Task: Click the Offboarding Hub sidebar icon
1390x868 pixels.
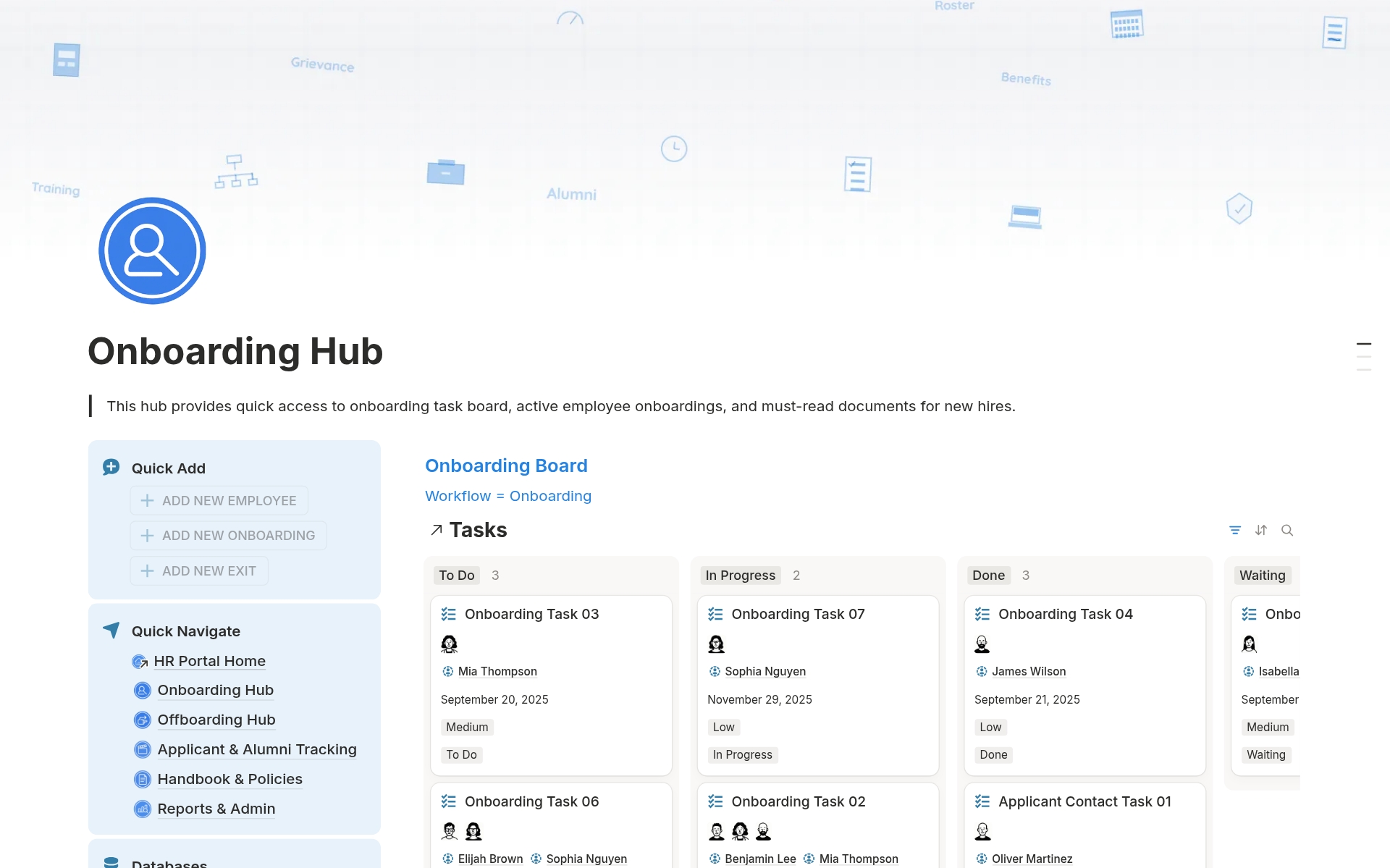Action: [x=143, y=720]
